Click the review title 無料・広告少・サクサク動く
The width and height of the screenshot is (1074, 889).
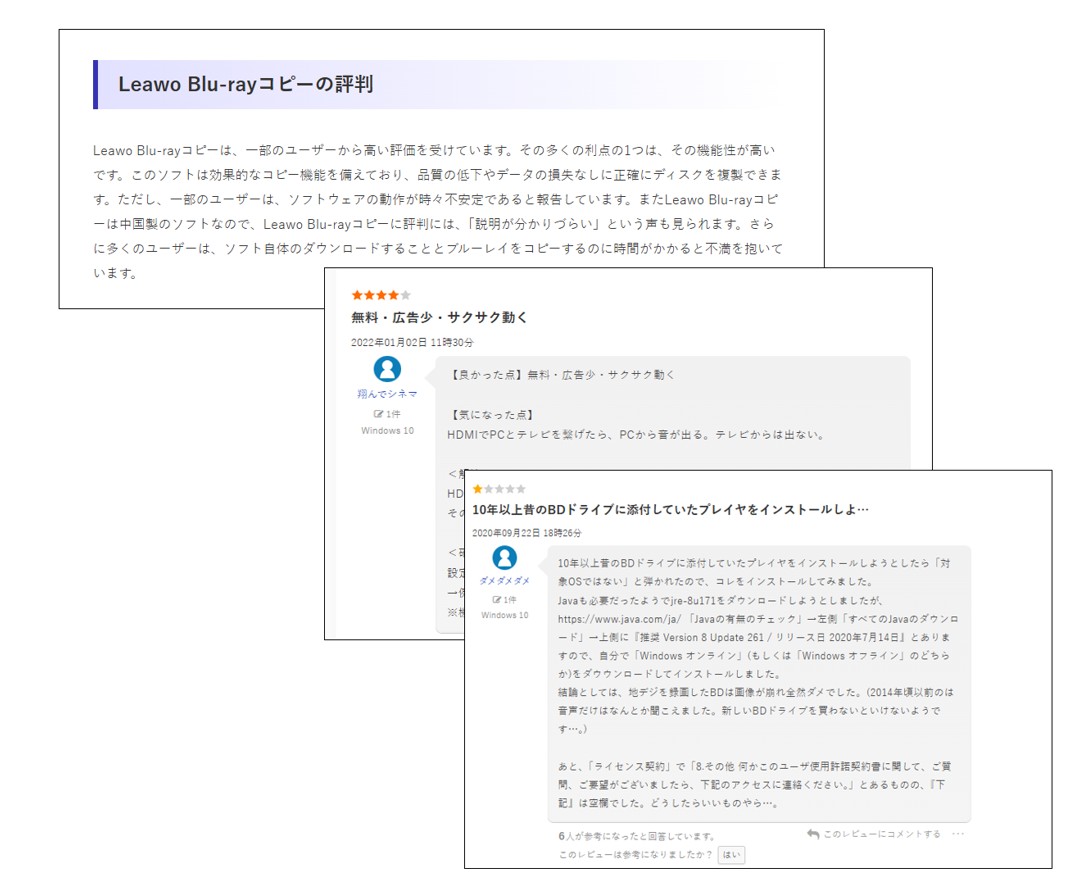coord(439,317)
